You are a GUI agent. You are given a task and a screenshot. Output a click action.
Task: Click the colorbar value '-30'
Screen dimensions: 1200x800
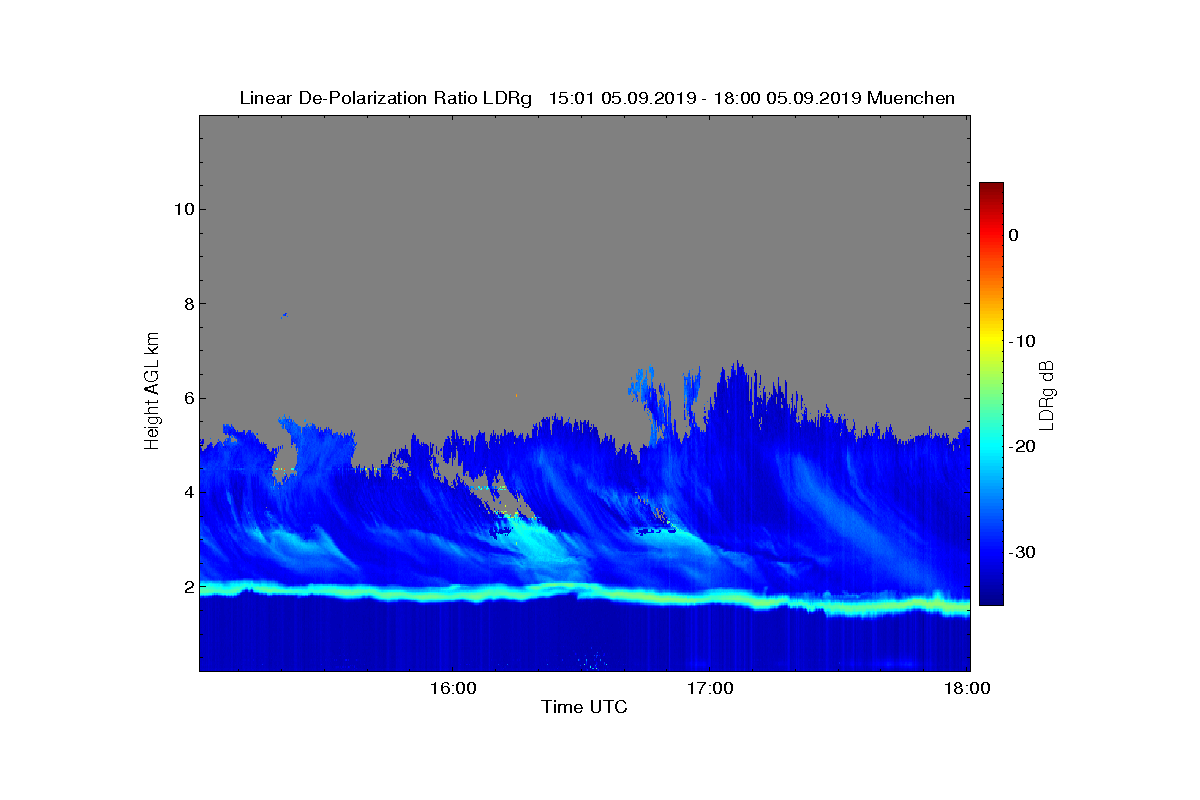pos(1021,553)
